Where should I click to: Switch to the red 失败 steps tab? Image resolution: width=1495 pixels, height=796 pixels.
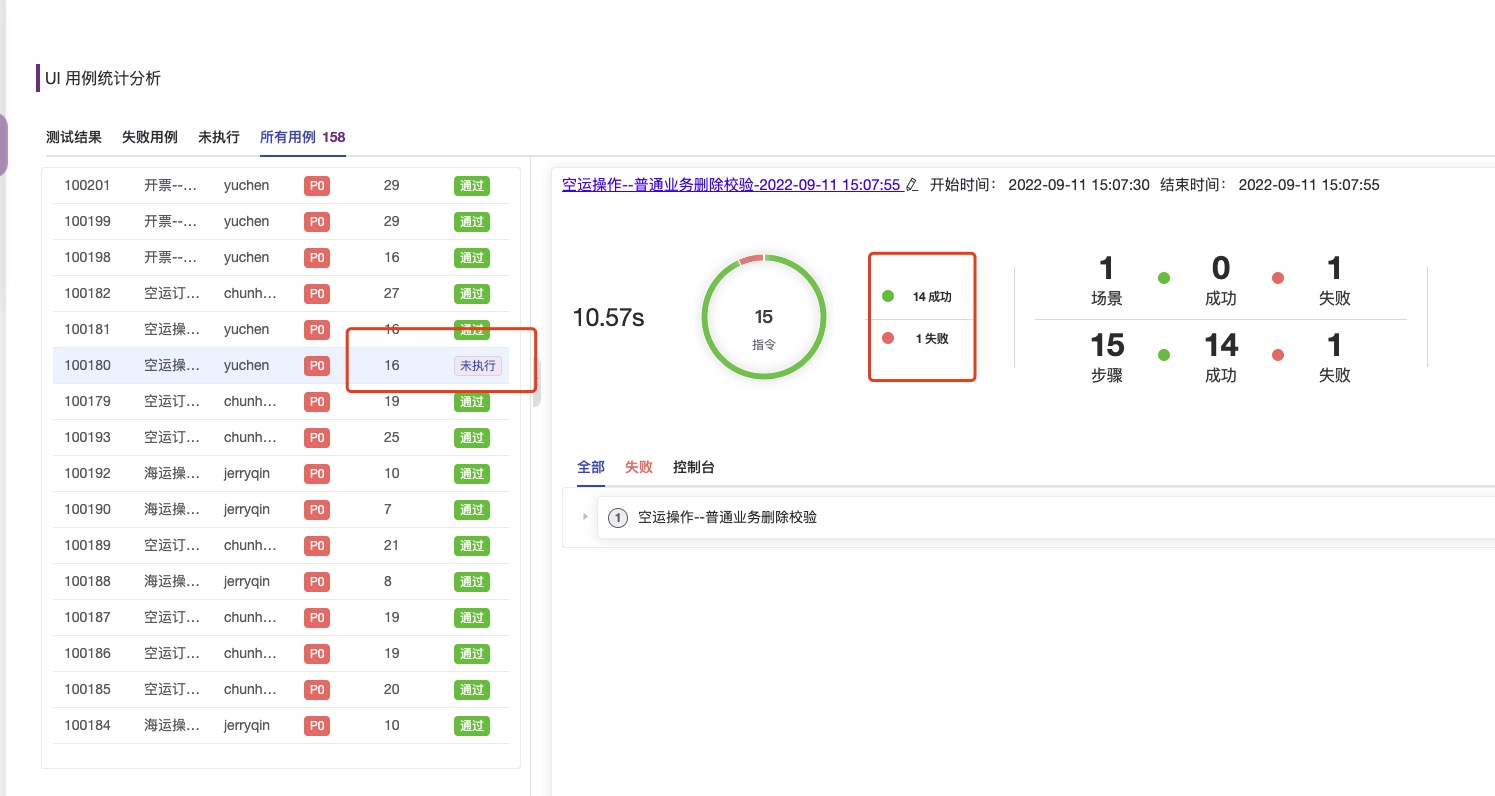coord(639,467)
